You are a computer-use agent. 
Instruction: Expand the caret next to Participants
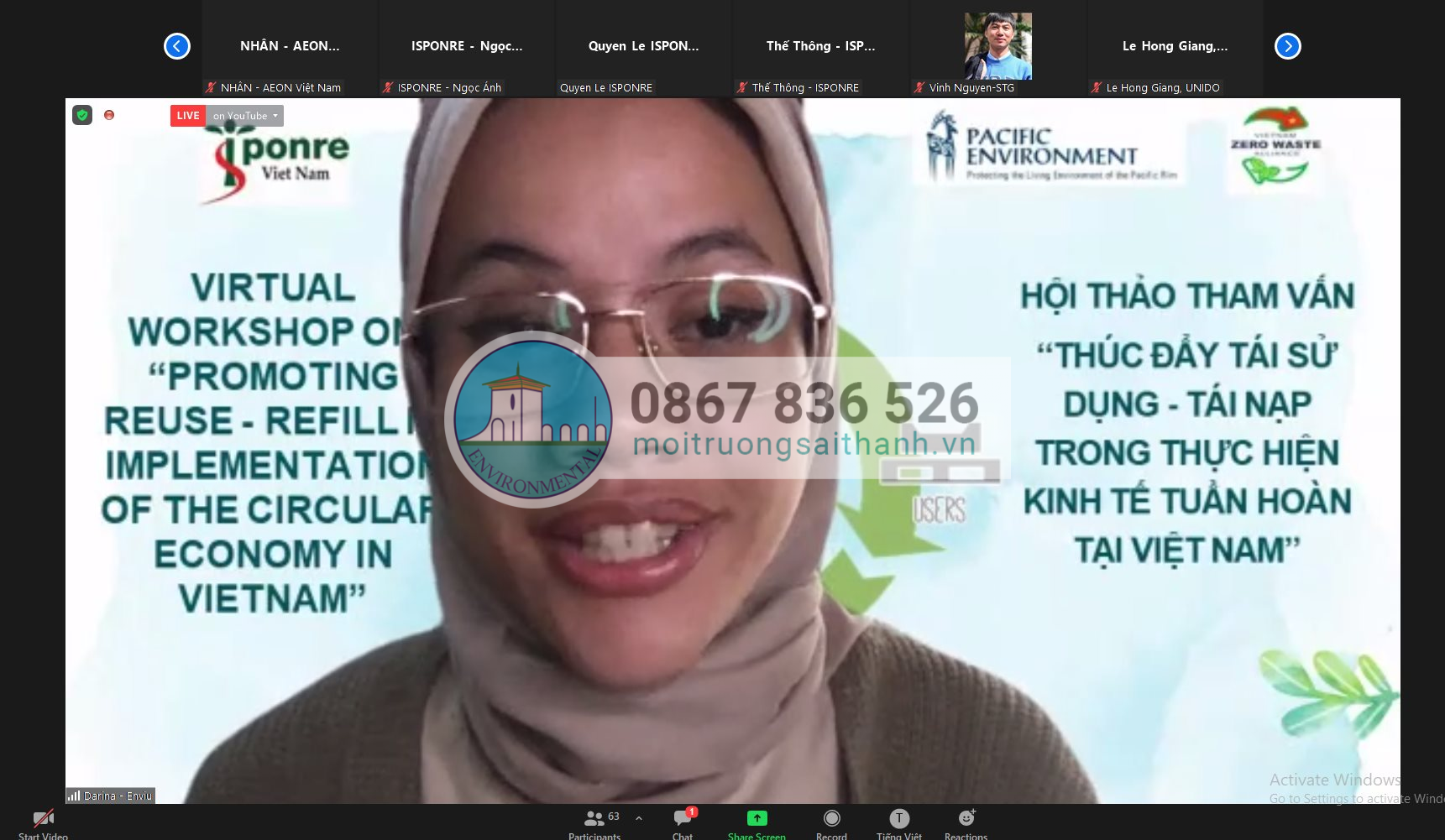tap(639, 818)
